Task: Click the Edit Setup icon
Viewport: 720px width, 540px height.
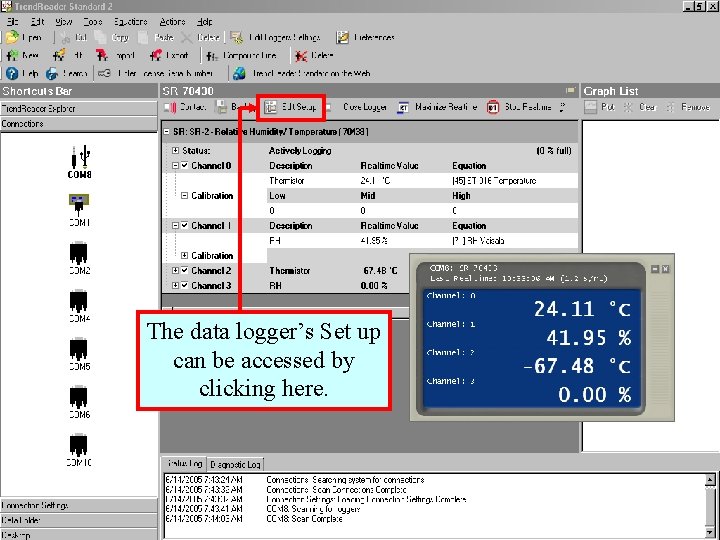Action: coord(271,107)
